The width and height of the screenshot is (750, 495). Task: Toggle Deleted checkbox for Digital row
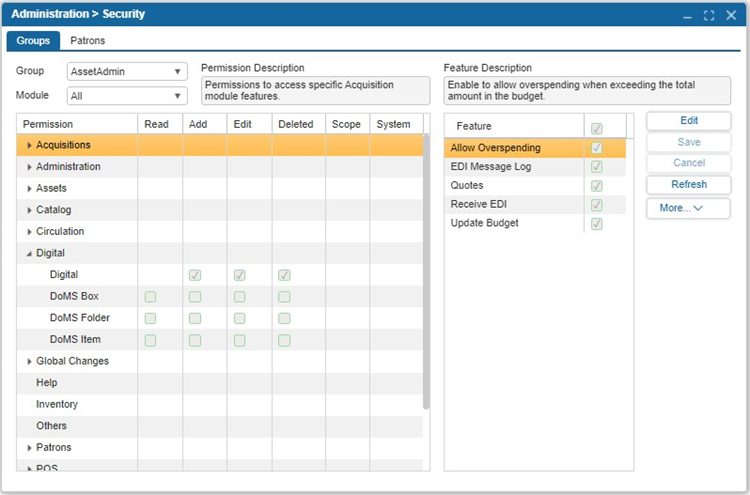pos(284,275)
